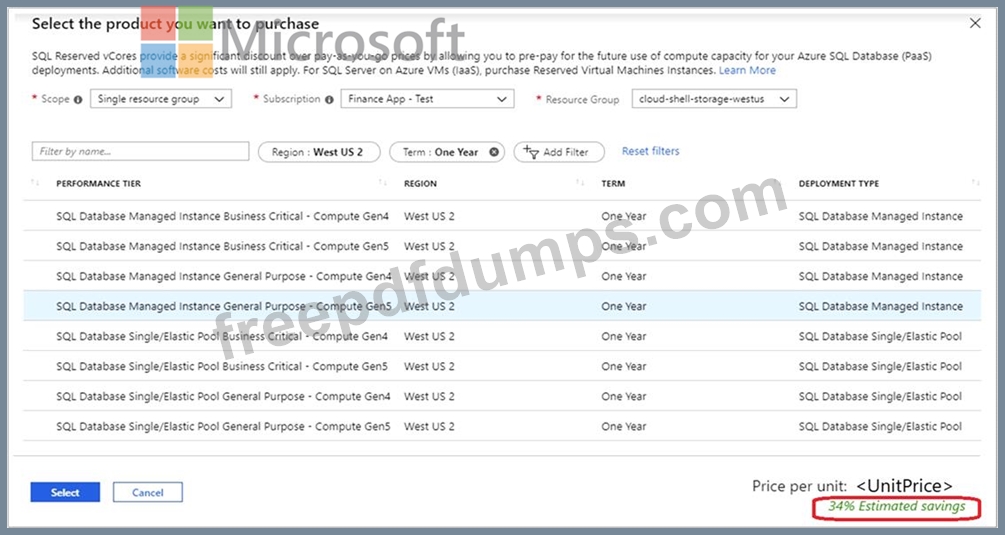Open the Scope dropdown

[x=160, y=99]
